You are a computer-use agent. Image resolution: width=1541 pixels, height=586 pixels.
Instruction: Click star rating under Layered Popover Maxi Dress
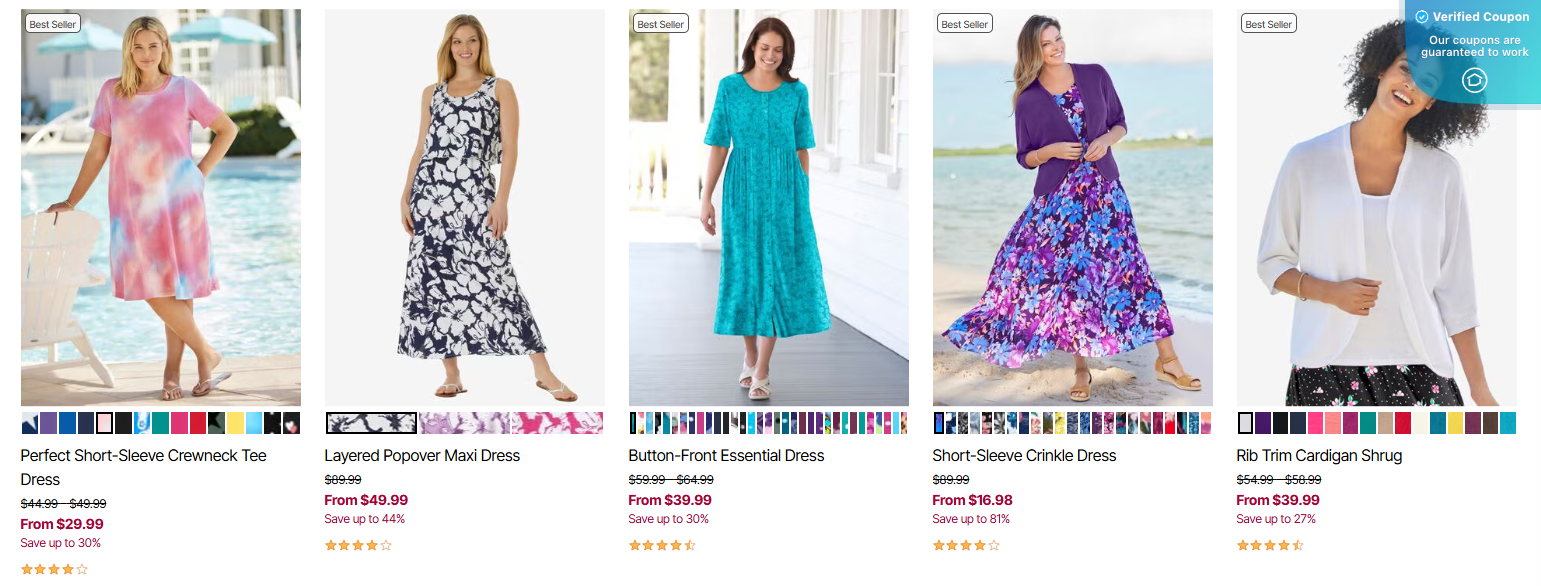coord(358,545)
